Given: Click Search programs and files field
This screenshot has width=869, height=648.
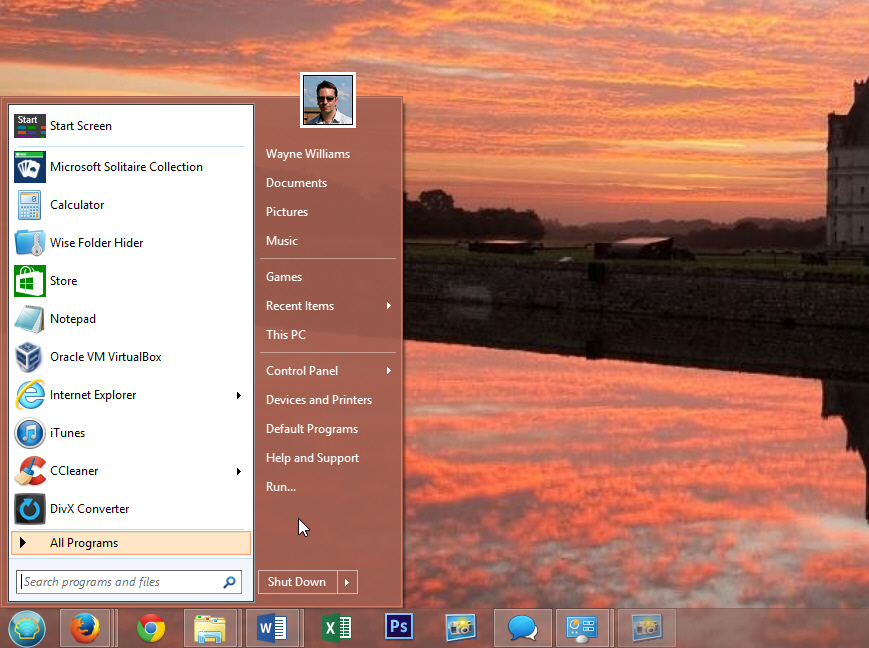Looking at the screenshot, I should (x=129, y=582).
